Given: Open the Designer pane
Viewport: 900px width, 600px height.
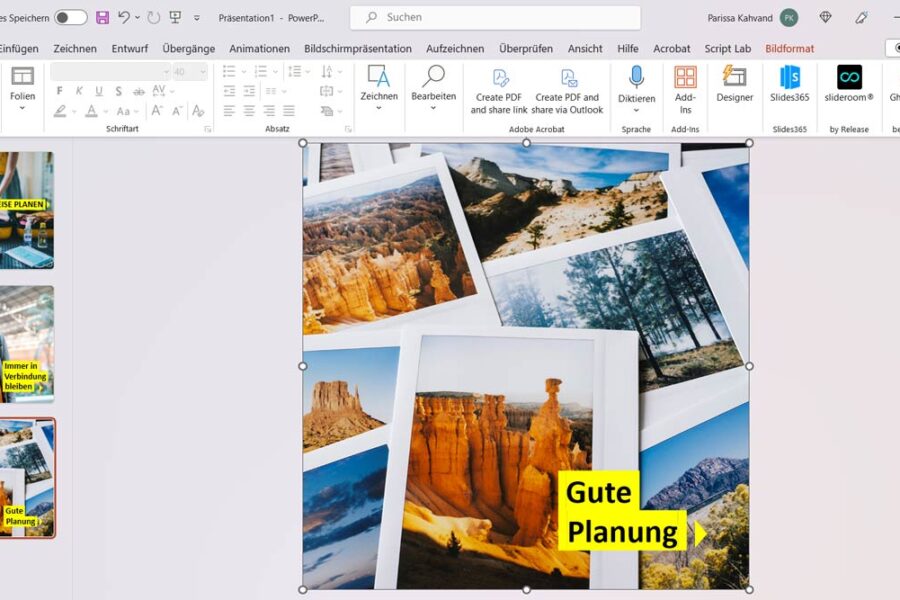Looking at the screenshot, I should point(734,85).
